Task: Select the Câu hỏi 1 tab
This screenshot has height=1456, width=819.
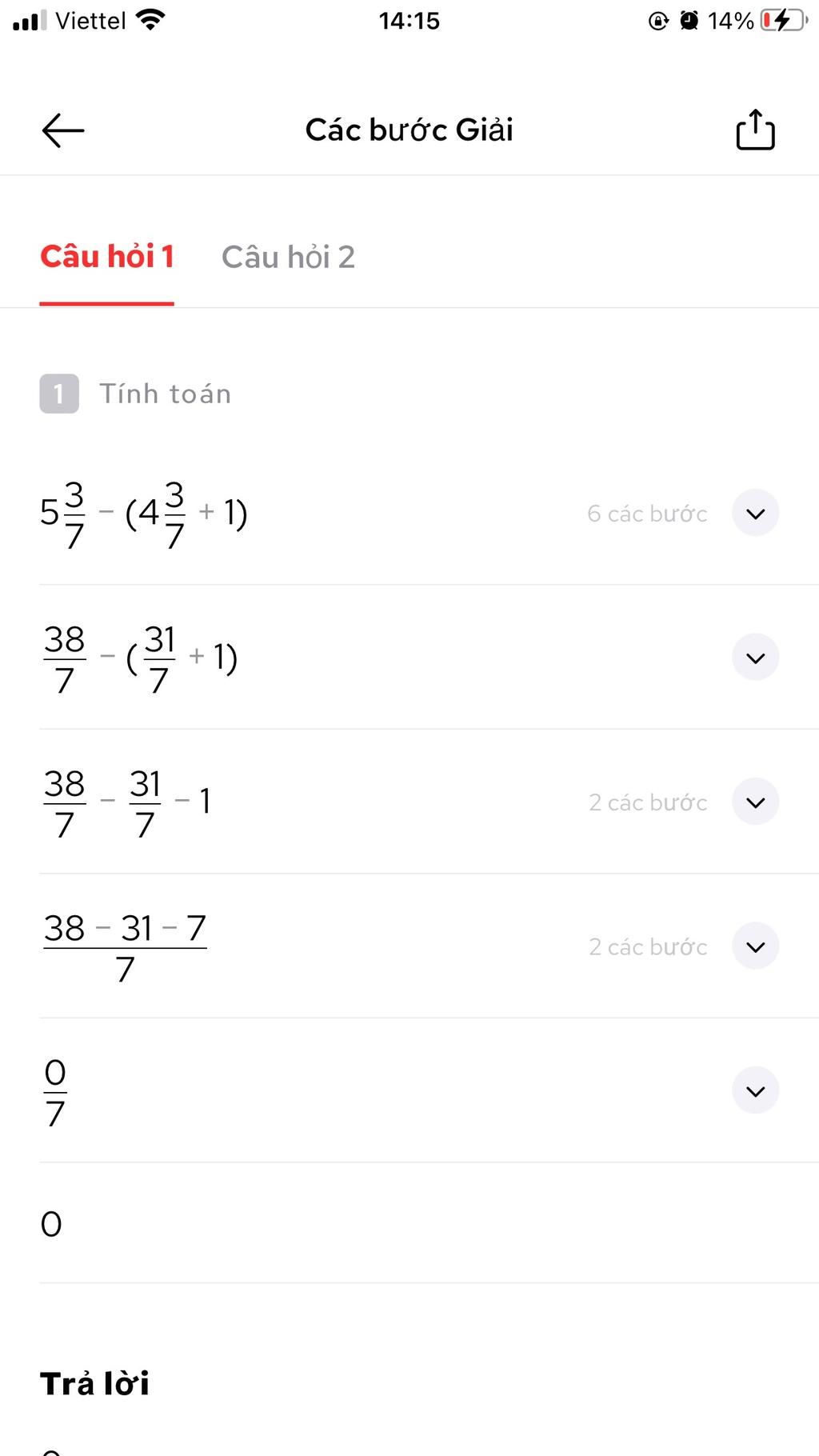Action: 107,257
